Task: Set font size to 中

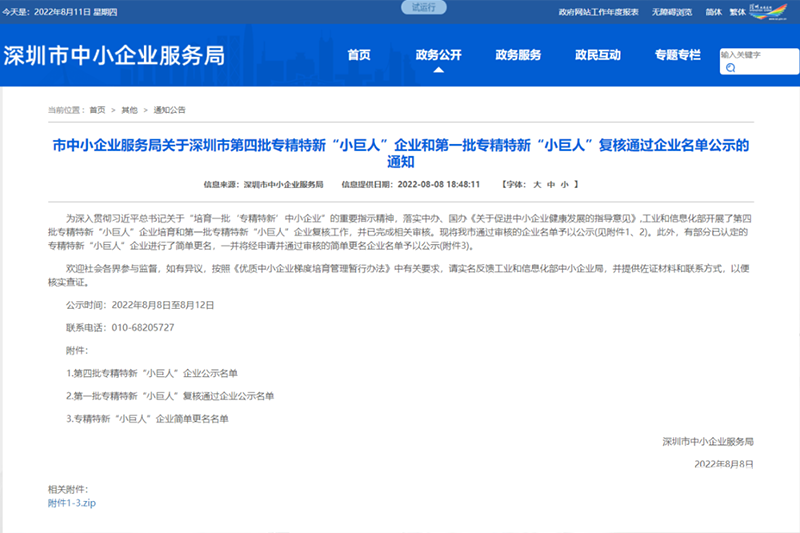Action: tap(550, 185)
